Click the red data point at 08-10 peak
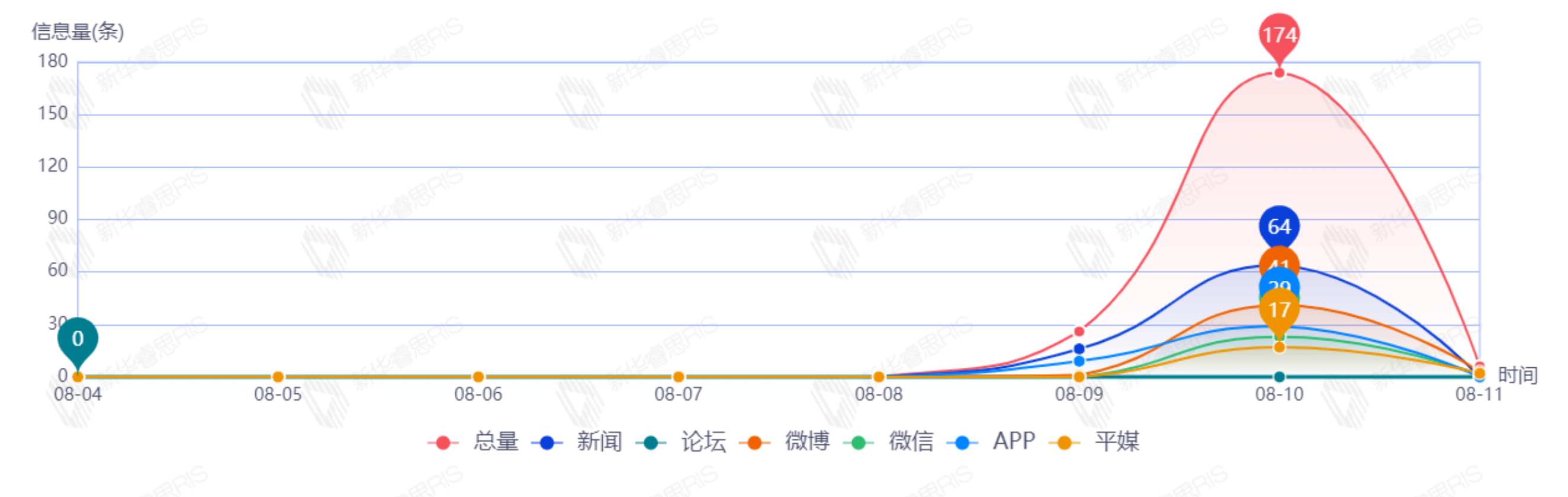 click(x=1279, y=73)
